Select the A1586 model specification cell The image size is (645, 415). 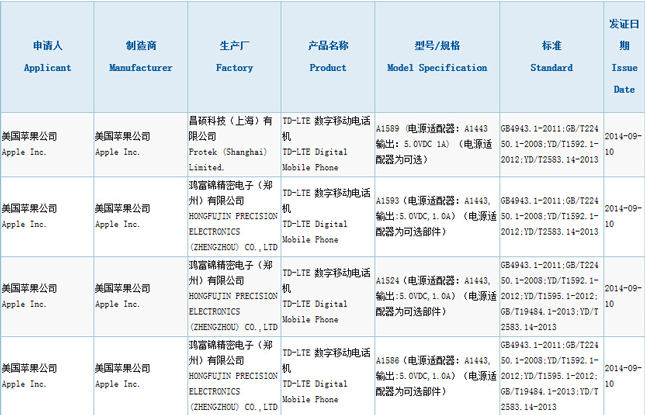pos(435,375)
